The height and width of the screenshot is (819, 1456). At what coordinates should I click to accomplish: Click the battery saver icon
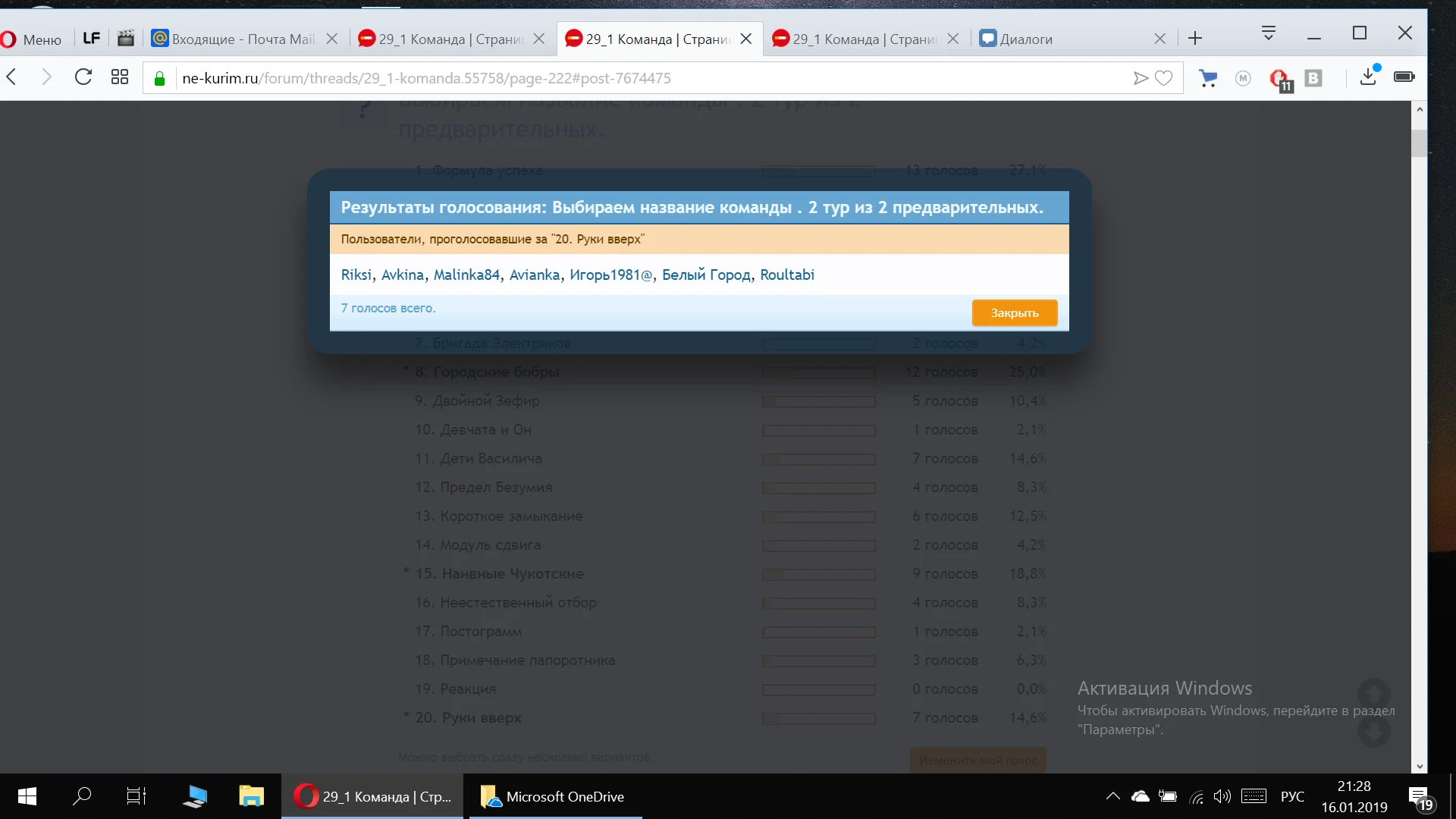click(x=1404, y=77)
